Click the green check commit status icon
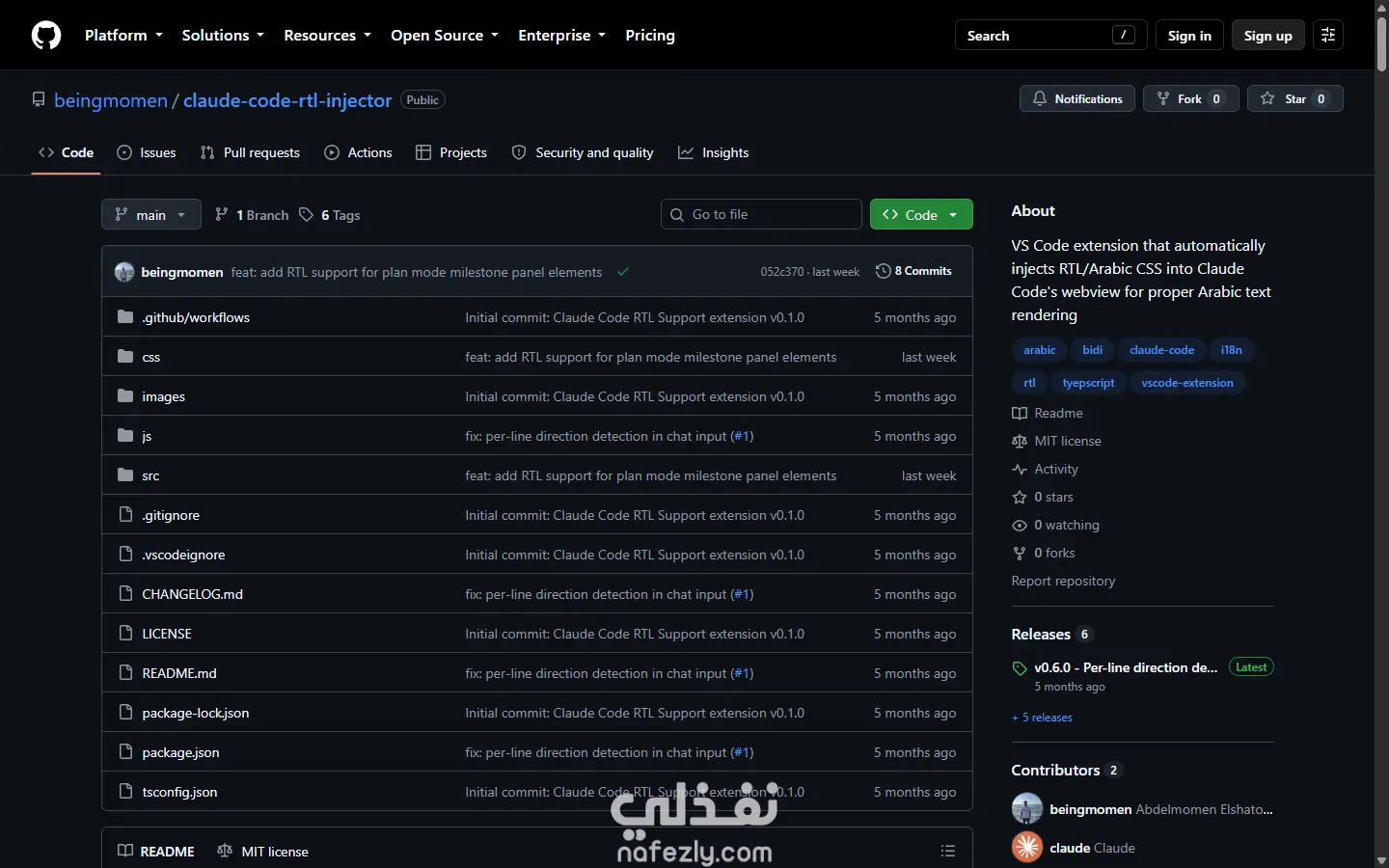The width and height of the screenshot is (1389, 868). [x=623, y=272]
